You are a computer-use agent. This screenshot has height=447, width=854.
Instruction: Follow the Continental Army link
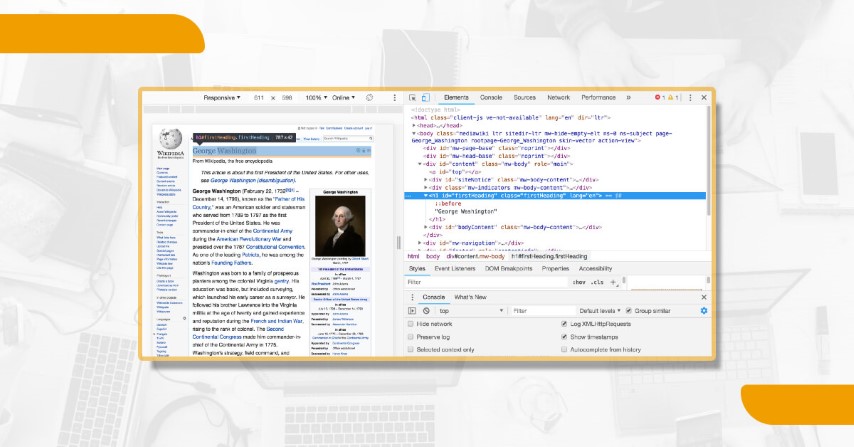pos(272,231)
